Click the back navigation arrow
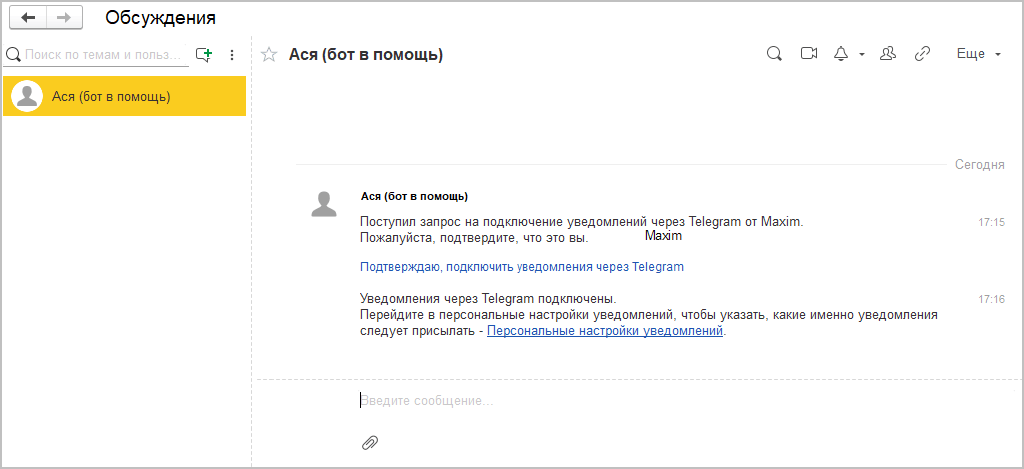The image size is (1024, 469). coord(27,18)
